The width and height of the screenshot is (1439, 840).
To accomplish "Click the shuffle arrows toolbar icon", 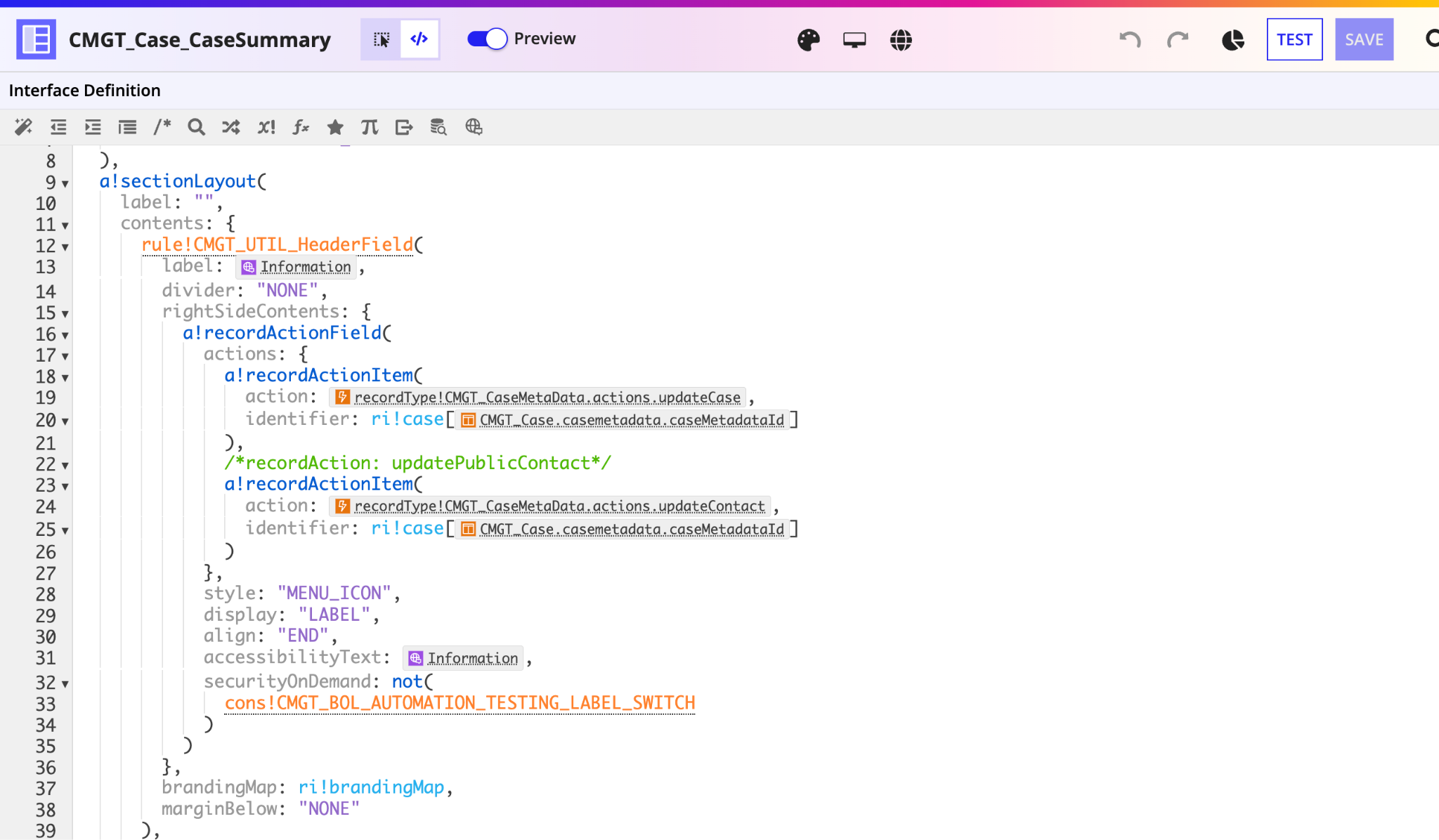I will coord(231,127).
